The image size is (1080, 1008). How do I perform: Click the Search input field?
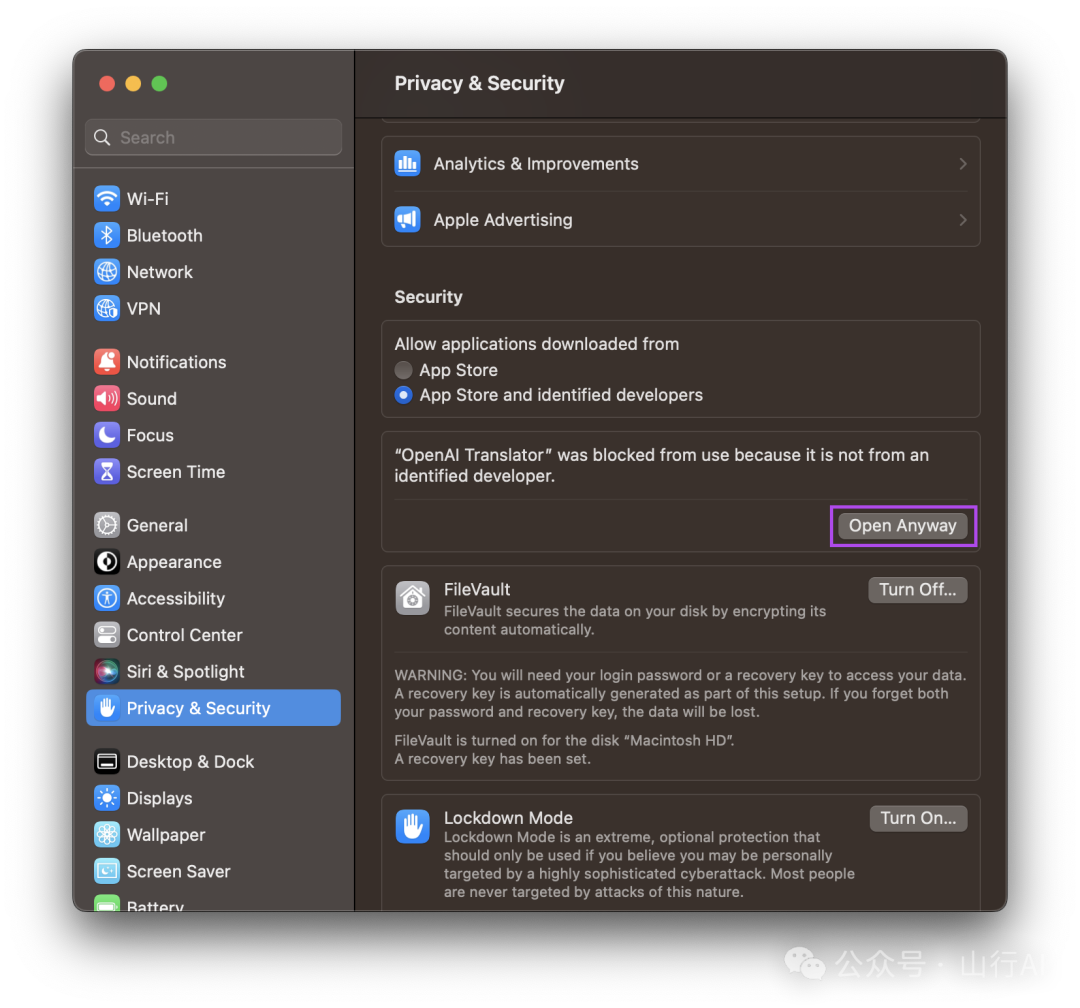pos(214,137)
